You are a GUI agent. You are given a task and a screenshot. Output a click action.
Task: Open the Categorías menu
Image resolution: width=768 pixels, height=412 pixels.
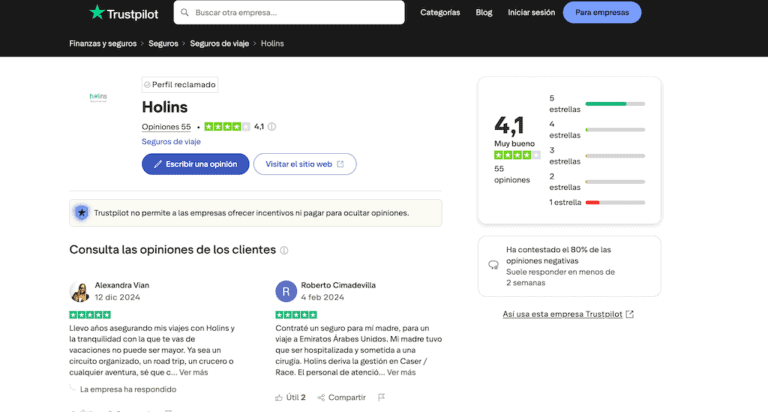(440, 12)
